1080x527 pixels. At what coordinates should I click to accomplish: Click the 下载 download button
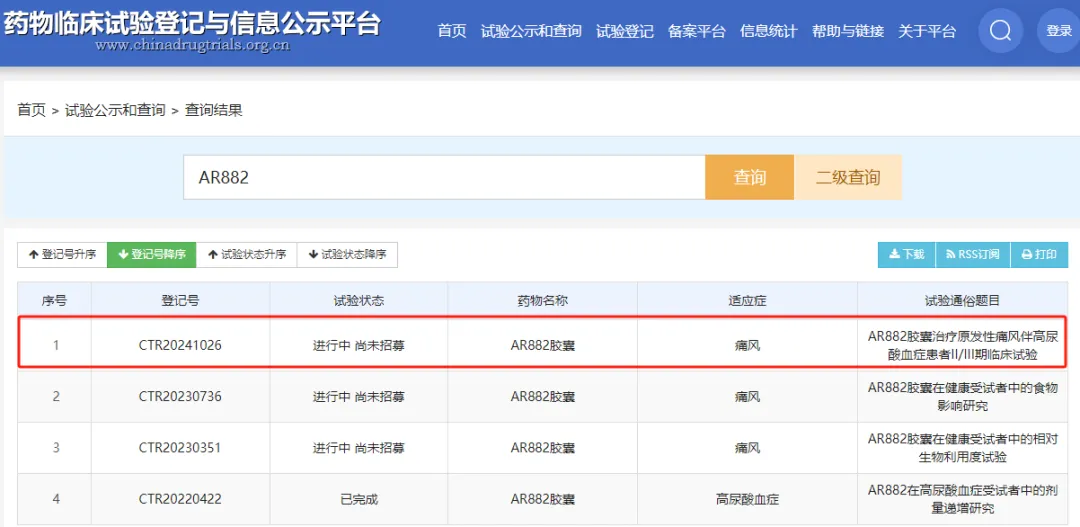(x=906, y=255)
